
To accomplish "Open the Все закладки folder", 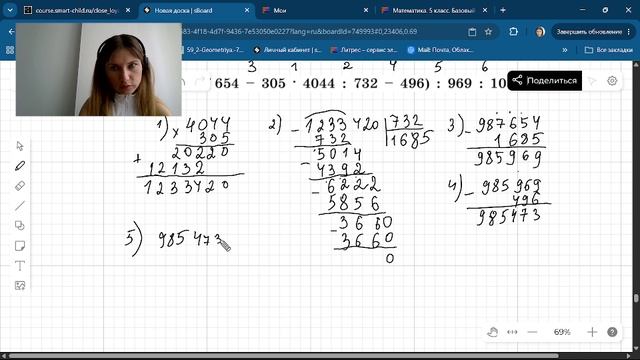I will point(609,50).
